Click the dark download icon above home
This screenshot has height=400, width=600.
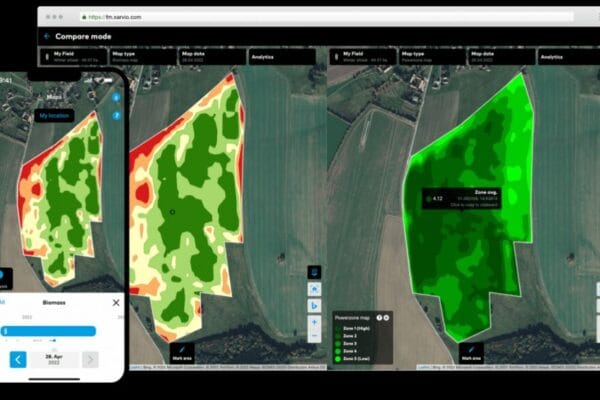[x=315, y=272]
